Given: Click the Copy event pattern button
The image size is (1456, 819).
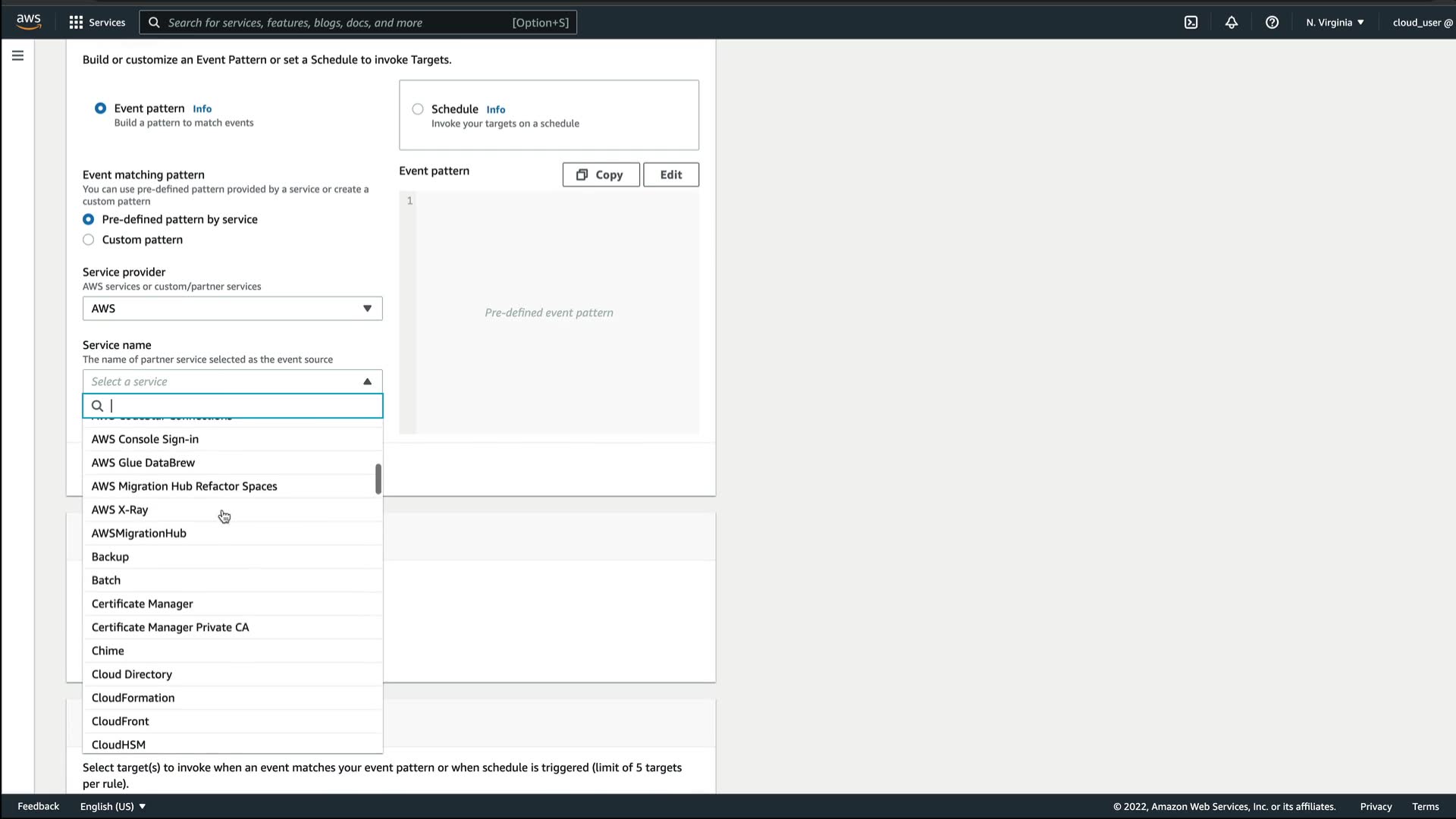Looking at the screenshot, I should click(x=601, y=174).
